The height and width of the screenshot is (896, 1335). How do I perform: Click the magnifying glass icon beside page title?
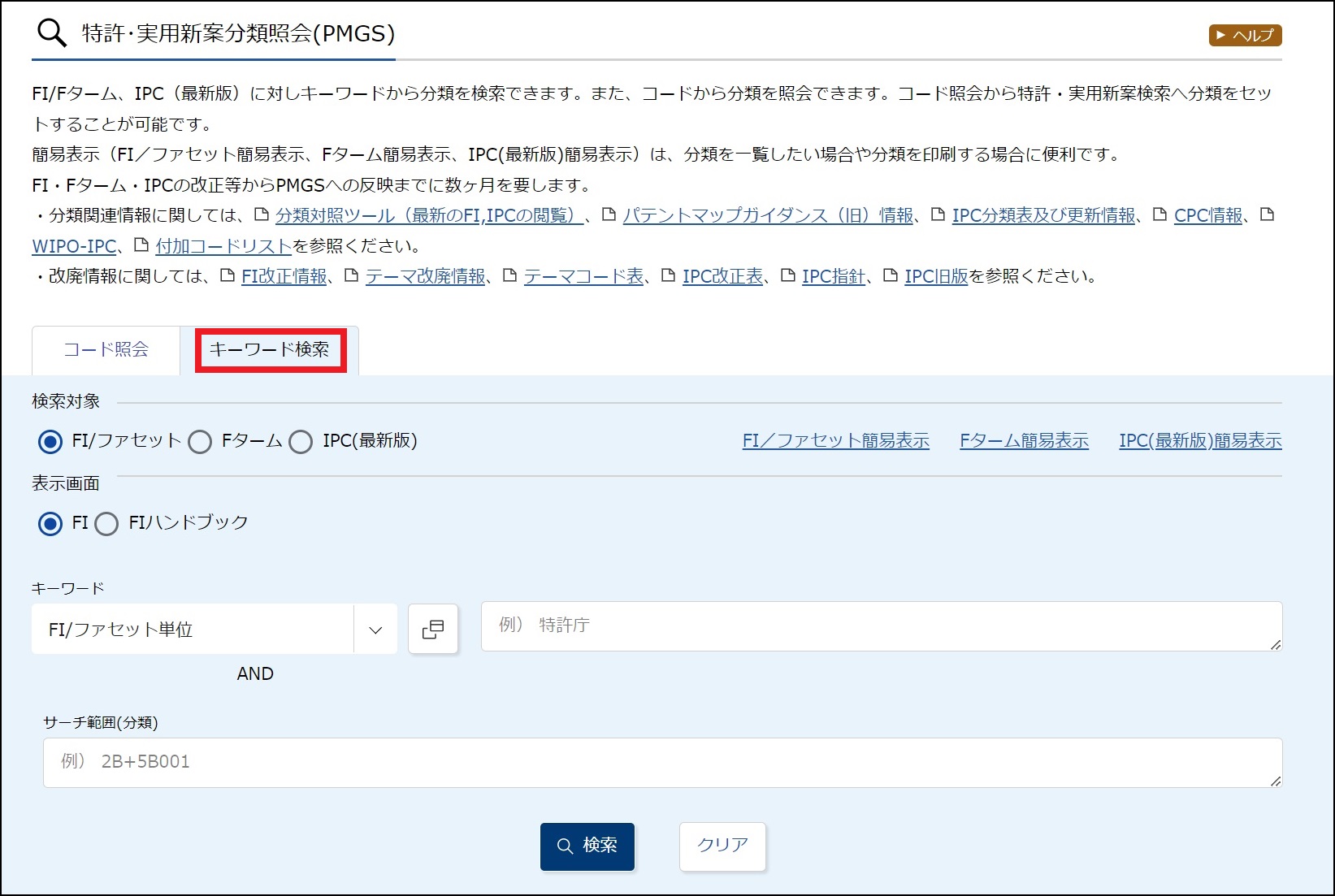coord(52,33)
